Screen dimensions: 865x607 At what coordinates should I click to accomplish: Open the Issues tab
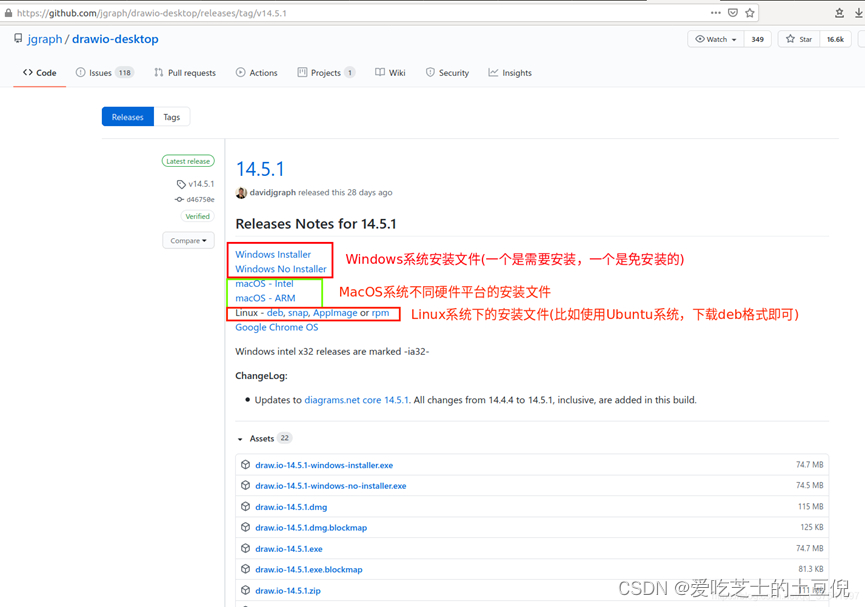(x=104, y=72)
